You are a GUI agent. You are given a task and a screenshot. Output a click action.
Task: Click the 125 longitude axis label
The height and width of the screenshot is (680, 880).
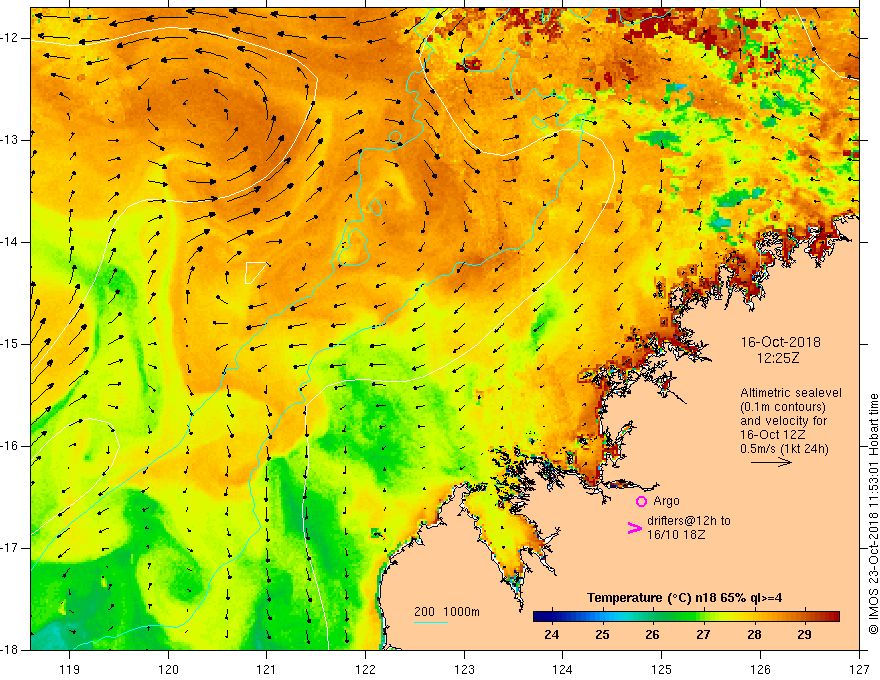[662, 669]
